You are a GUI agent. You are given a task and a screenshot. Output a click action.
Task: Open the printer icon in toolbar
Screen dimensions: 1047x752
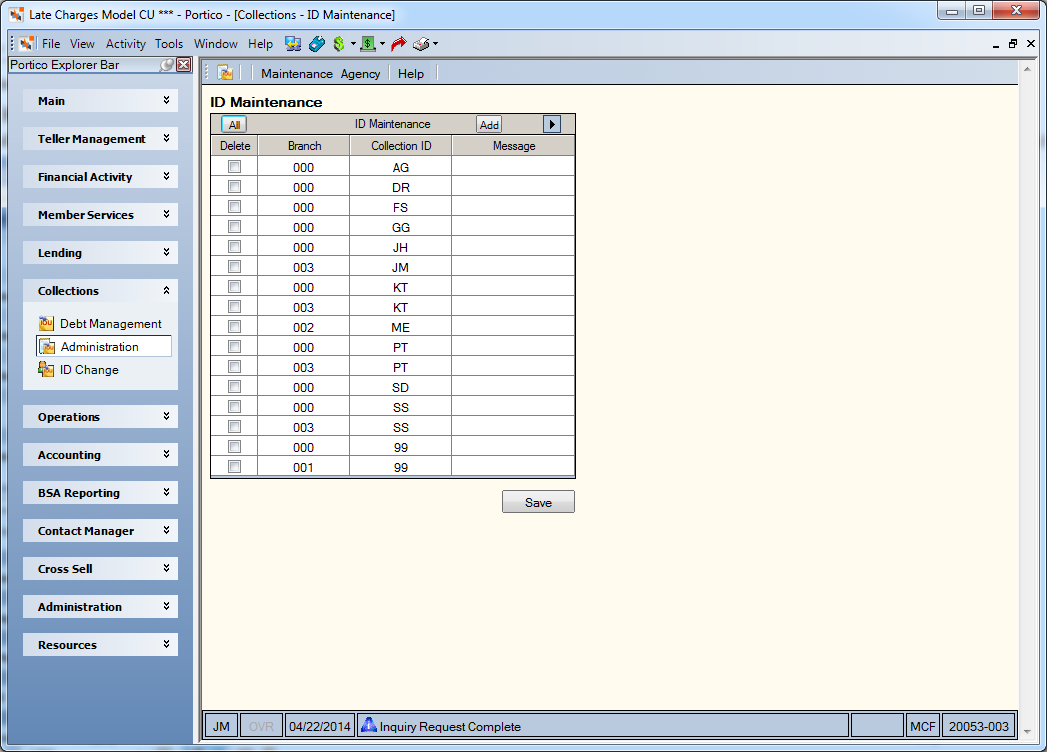click(x=421, y=44)
